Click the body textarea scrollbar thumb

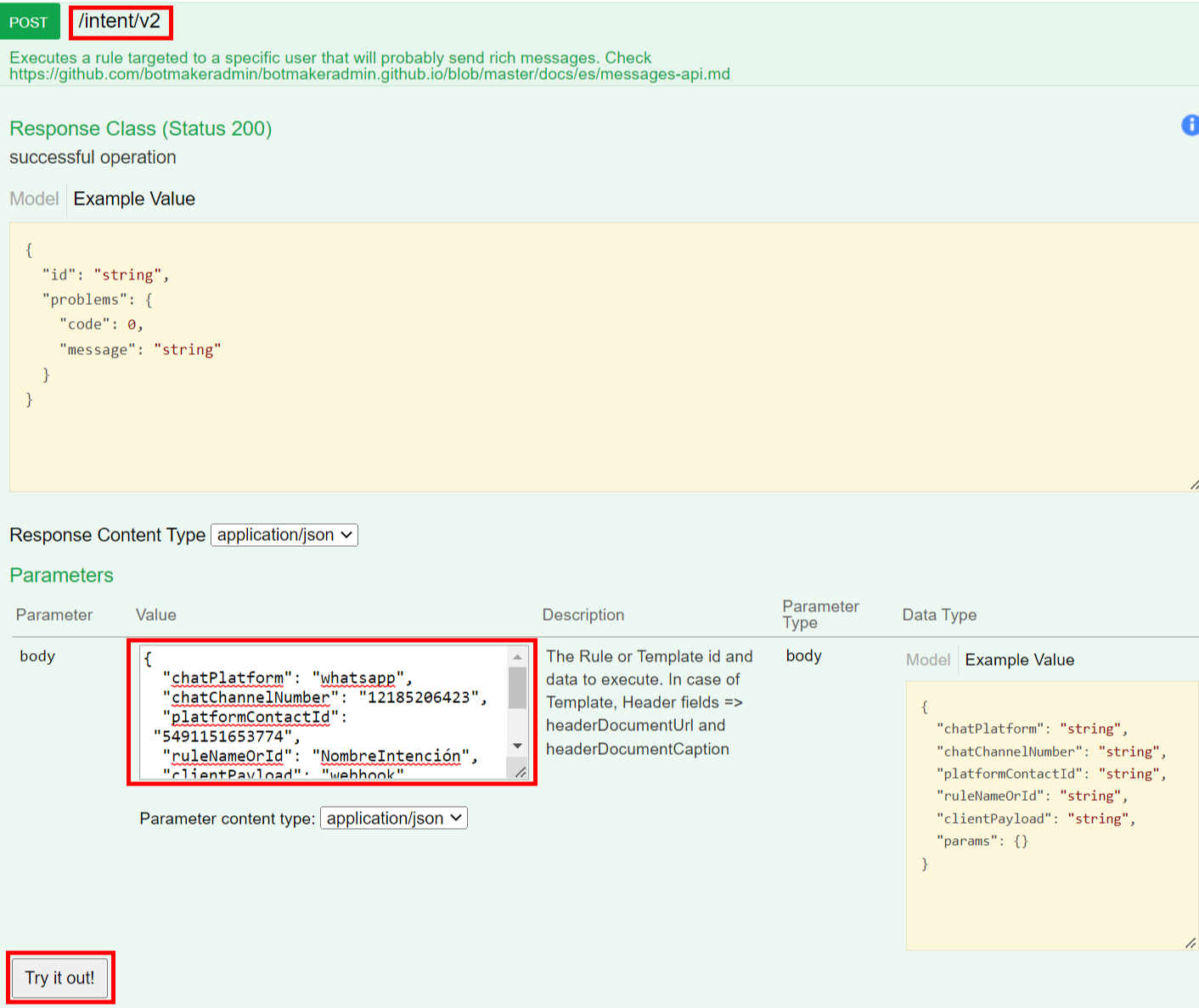[517, 688]
